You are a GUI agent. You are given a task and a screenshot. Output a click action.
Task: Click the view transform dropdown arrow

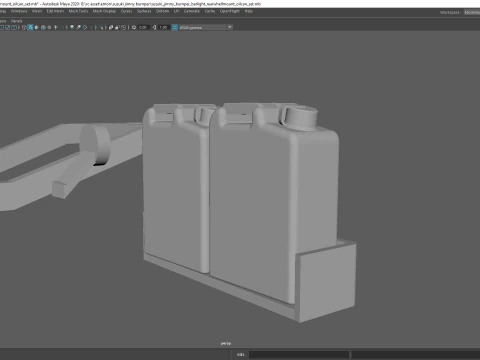tap(230, 27)
